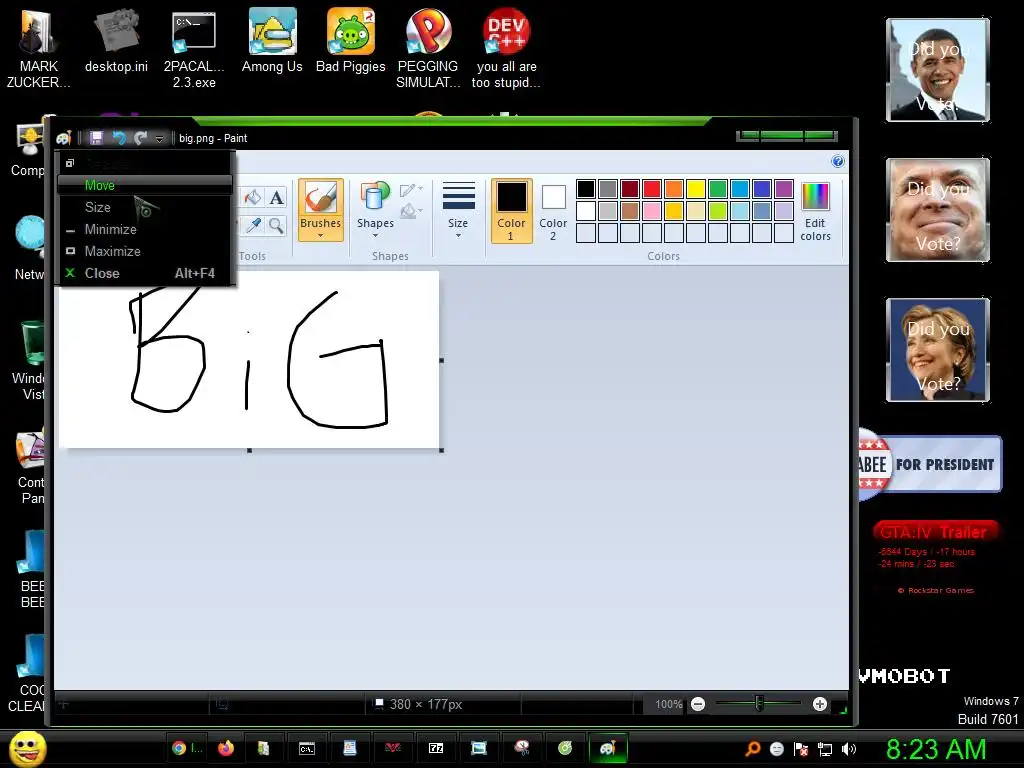Click the volume speaker tray icon
Viewport: 1024px width, 768px height.
tap(849, 749)
